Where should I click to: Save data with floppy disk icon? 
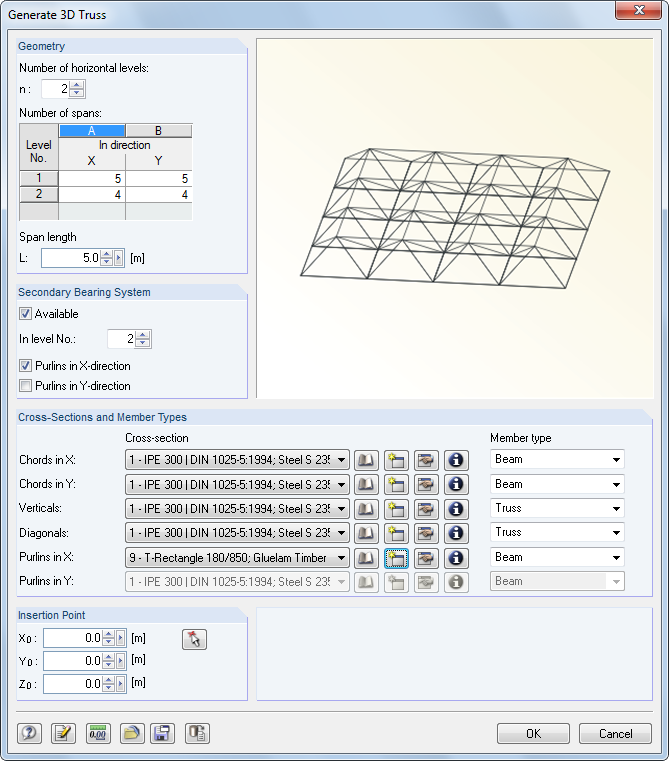[x=162, y=733]
